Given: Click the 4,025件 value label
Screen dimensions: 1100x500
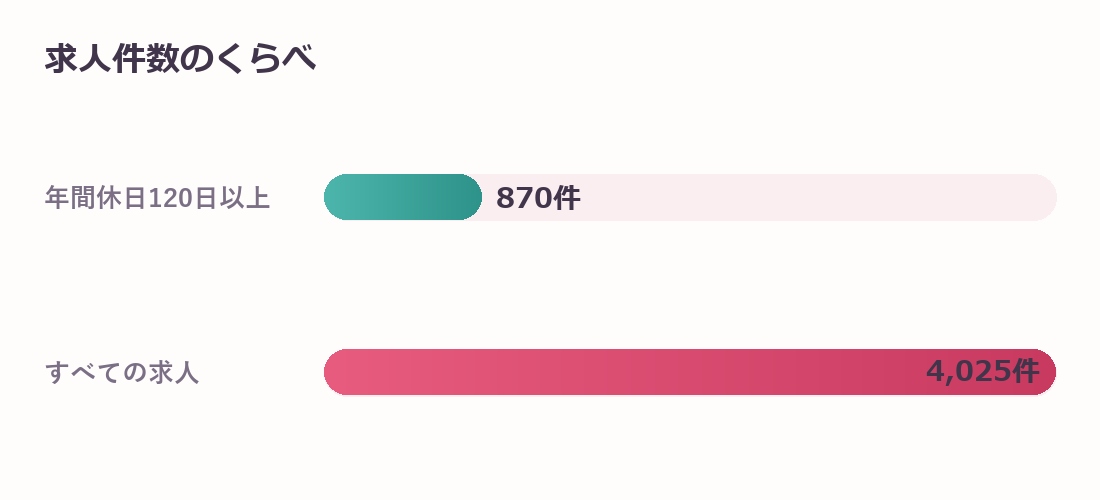Looking at the screenshot, I should 982,372.
